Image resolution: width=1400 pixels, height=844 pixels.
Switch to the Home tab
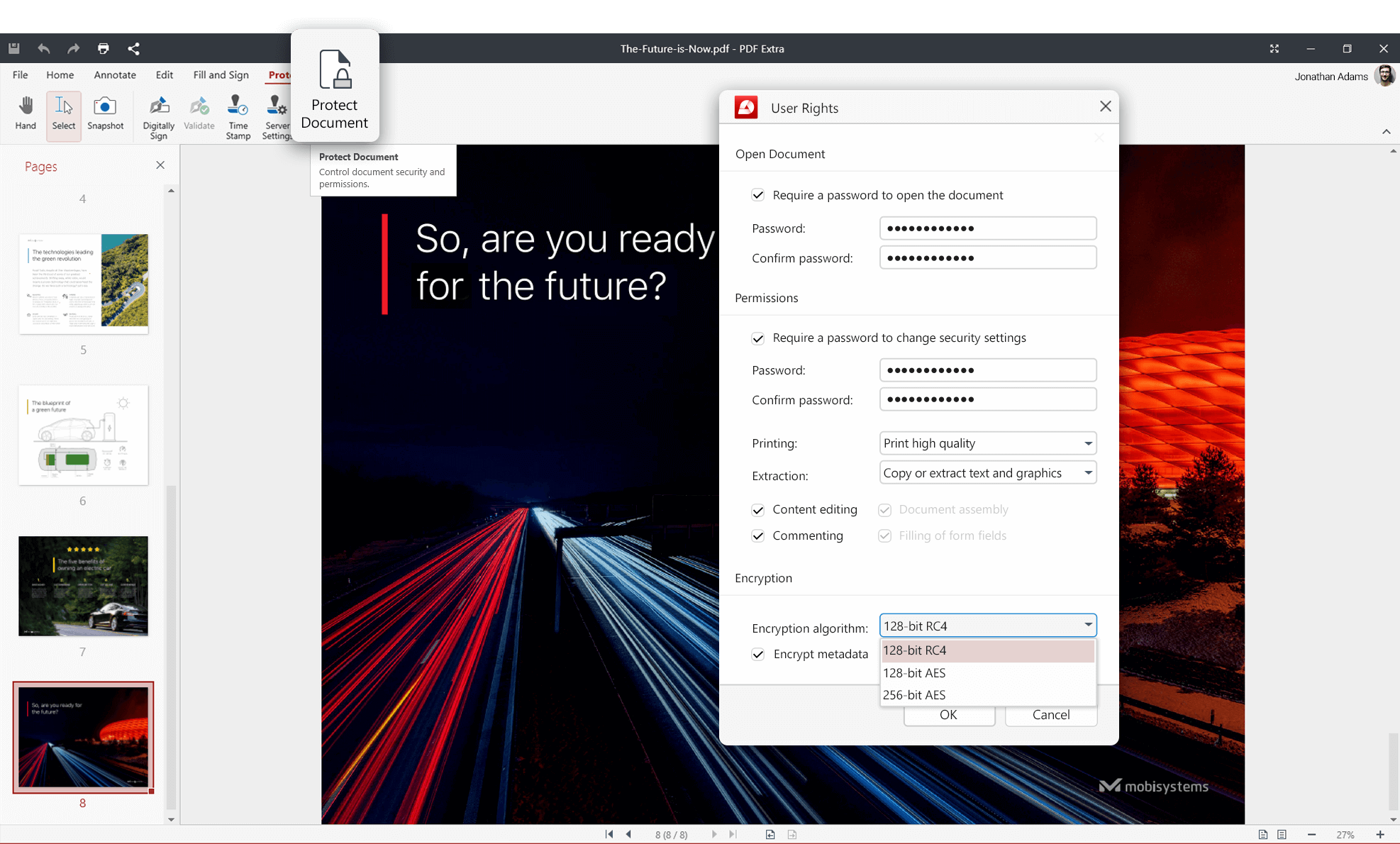60,75
